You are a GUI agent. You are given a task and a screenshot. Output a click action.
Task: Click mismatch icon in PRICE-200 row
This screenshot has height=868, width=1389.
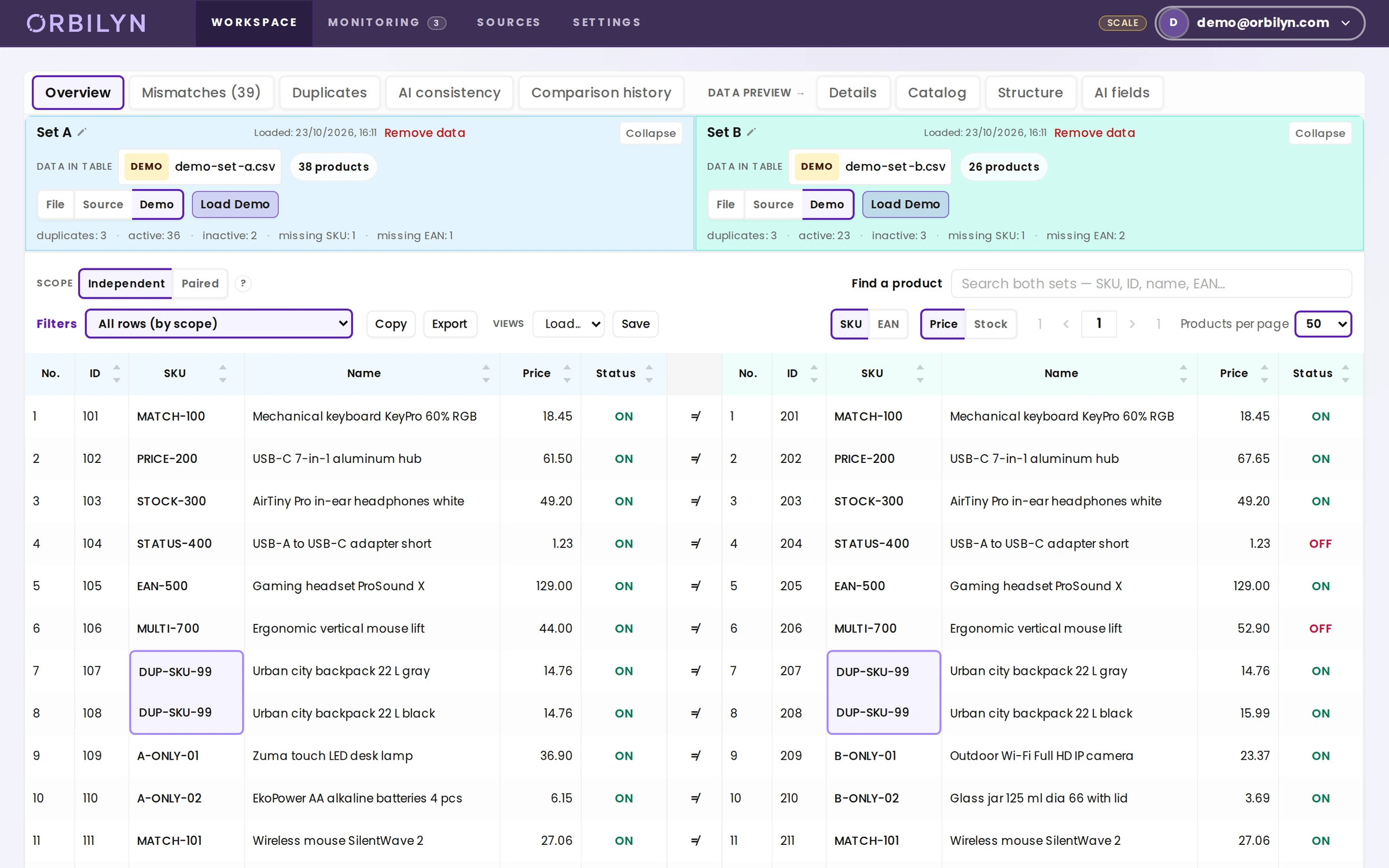pyautogui.click(x=696, y=459)
